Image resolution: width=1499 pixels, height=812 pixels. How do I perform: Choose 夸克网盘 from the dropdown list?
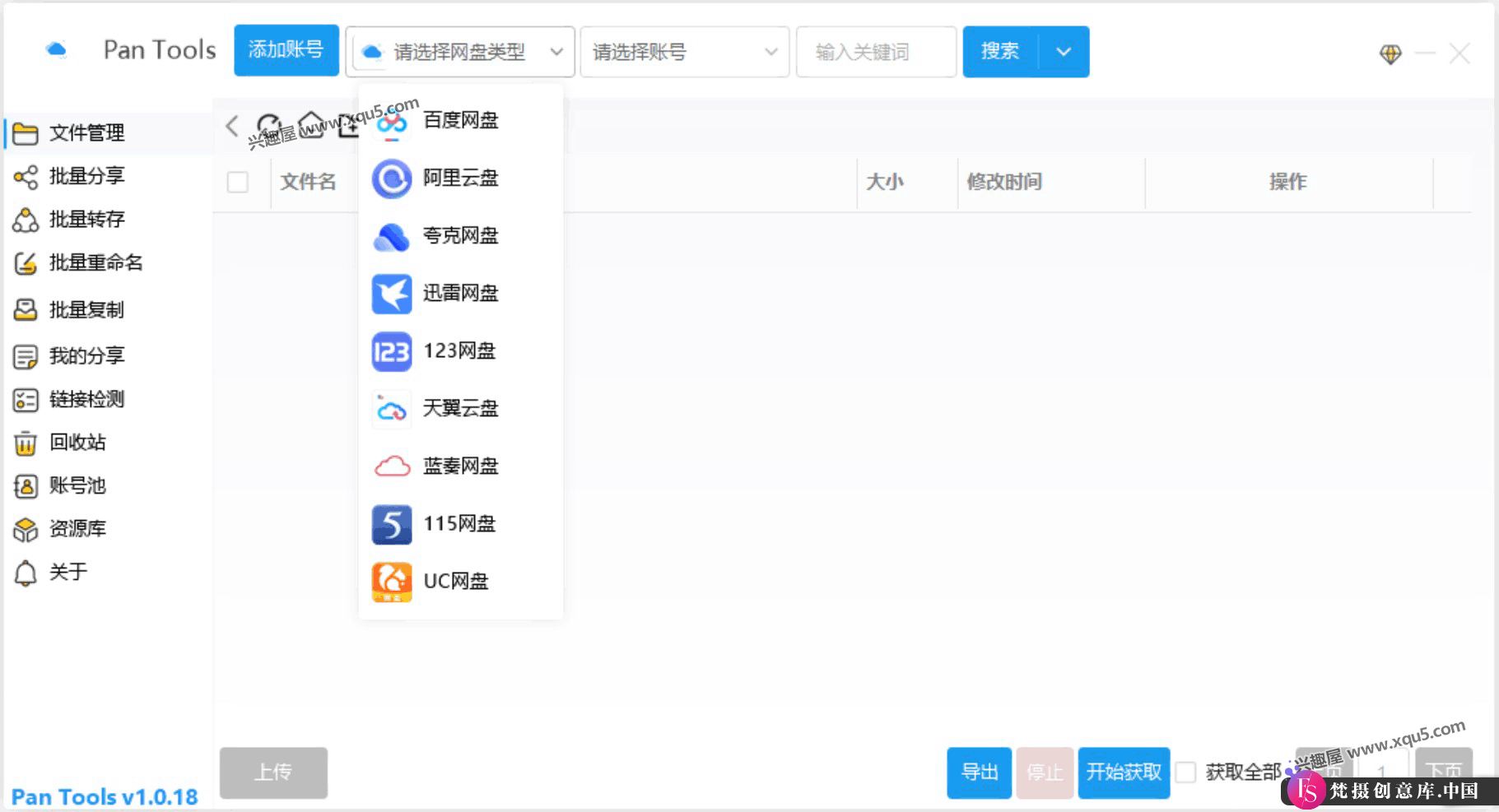click(x=461, y=236)
